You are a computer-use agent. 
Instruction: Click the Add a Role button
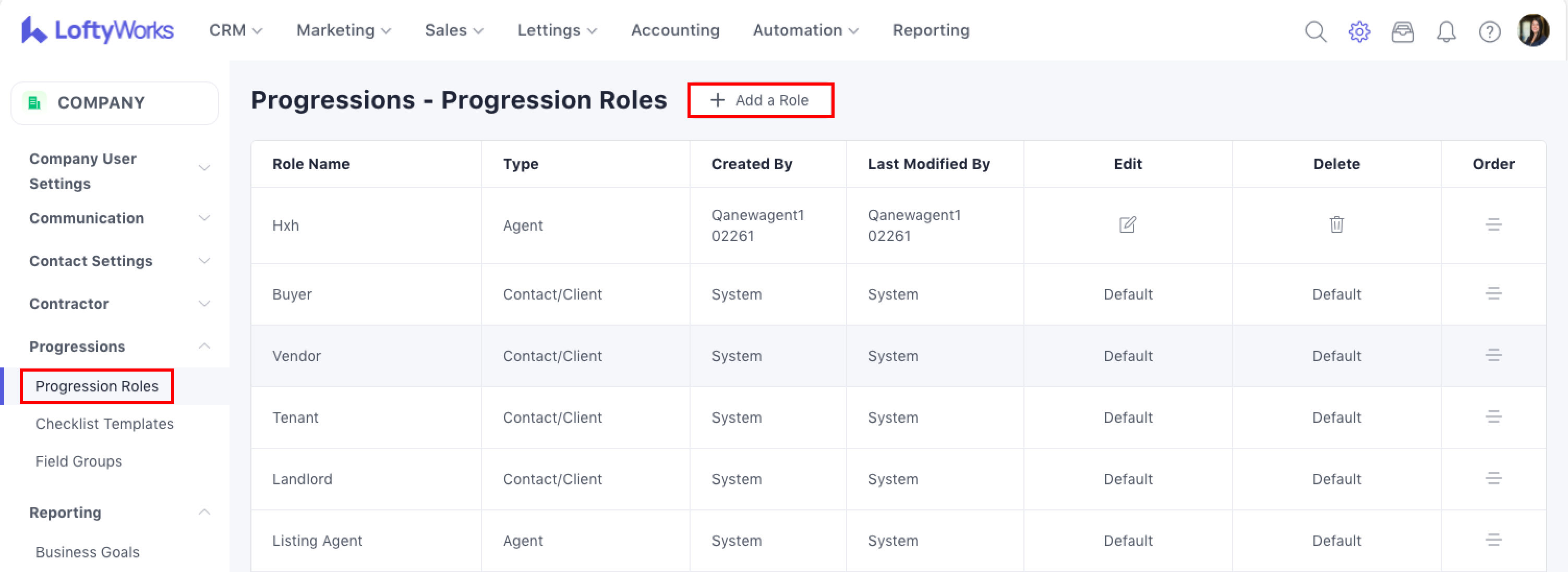coord(759,100)
